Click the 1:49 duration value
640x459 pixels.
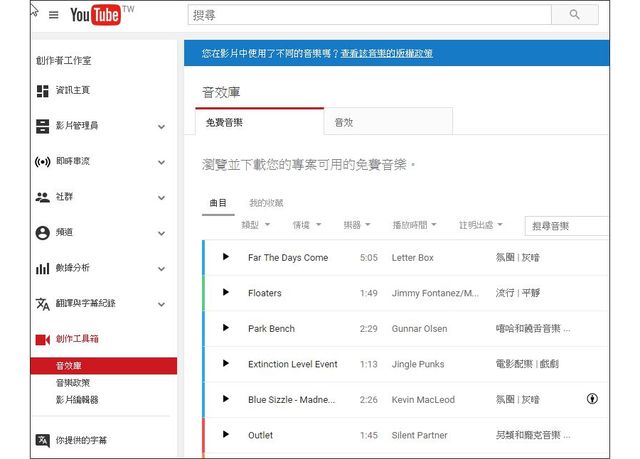(369, 293)
